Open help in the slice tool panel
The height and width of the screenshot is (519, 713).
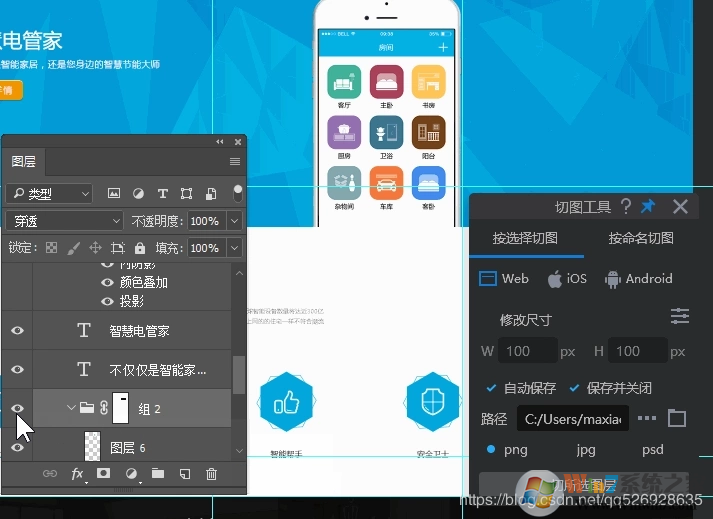626,207
